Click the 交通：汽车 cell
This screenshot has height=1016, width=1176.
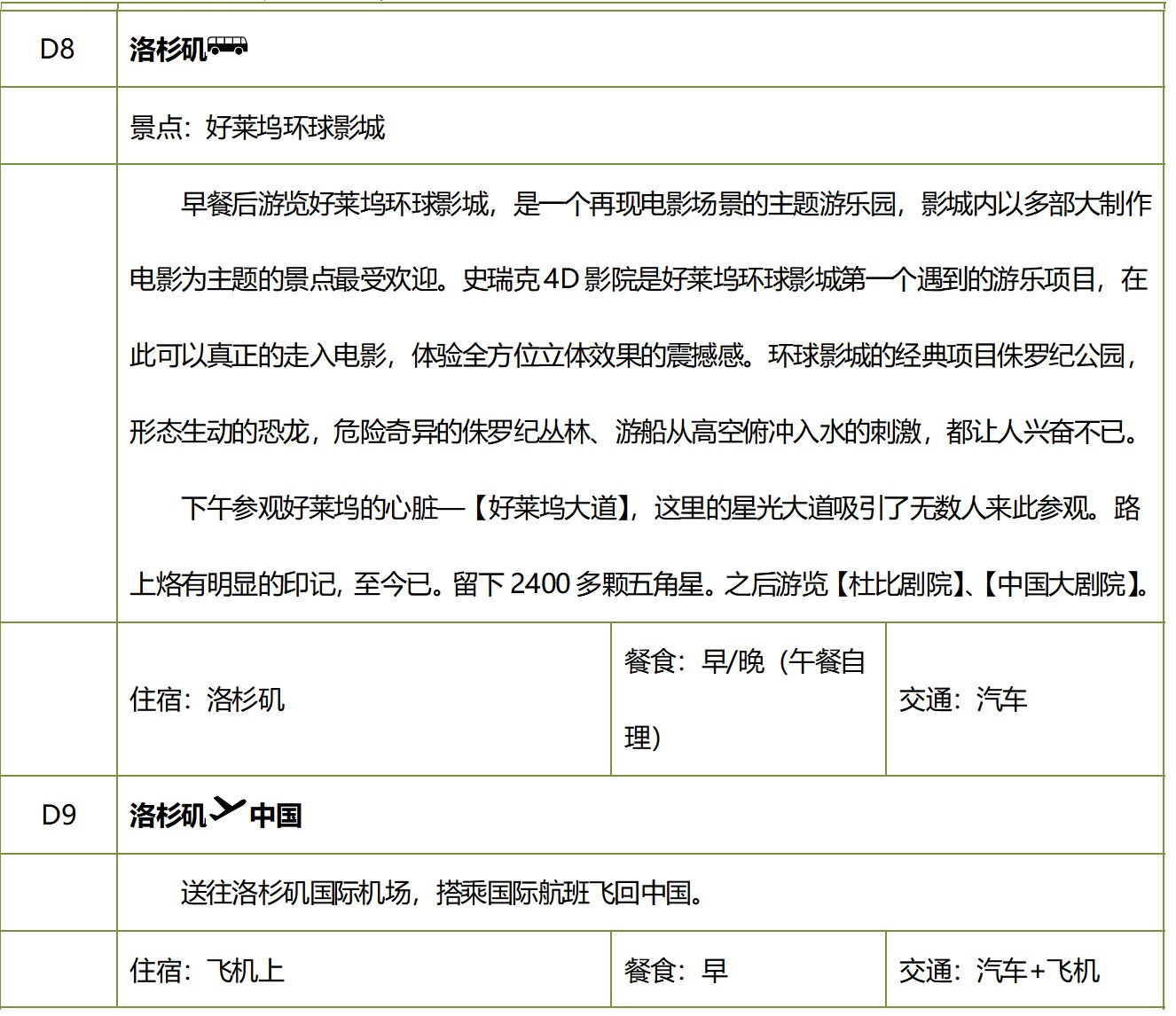click(962, 699)
